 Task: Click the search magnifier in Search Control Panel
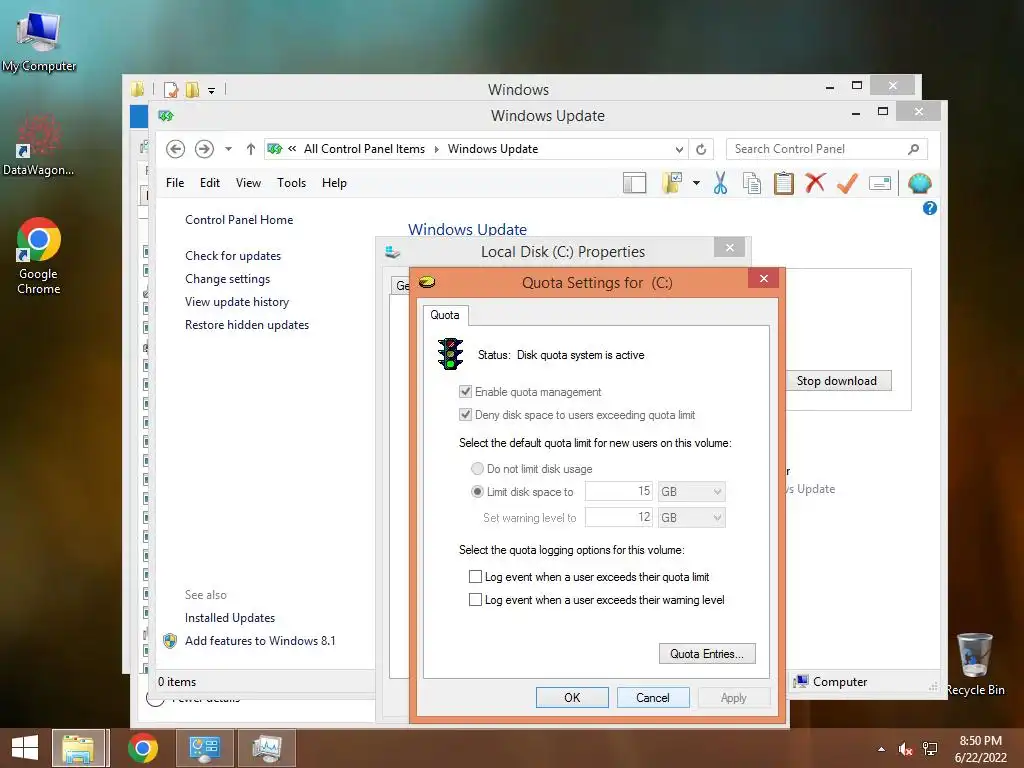(914, 149)
